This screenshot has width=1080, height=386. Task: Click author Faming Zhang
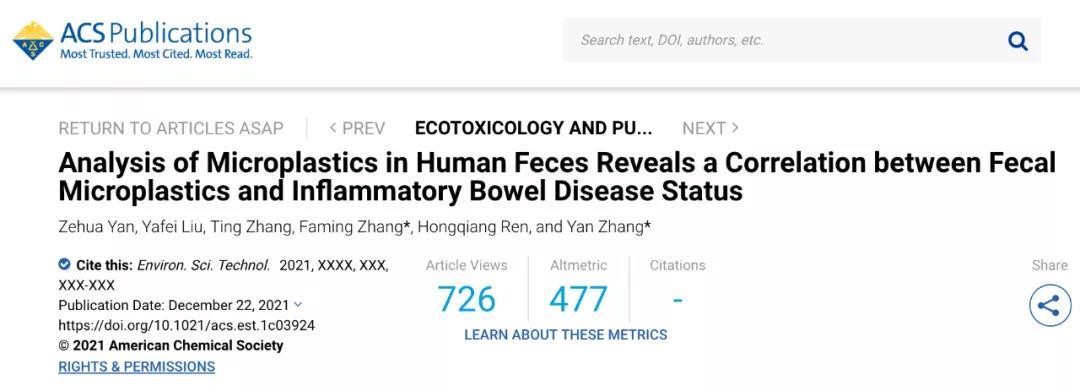(x=352, y=227)
